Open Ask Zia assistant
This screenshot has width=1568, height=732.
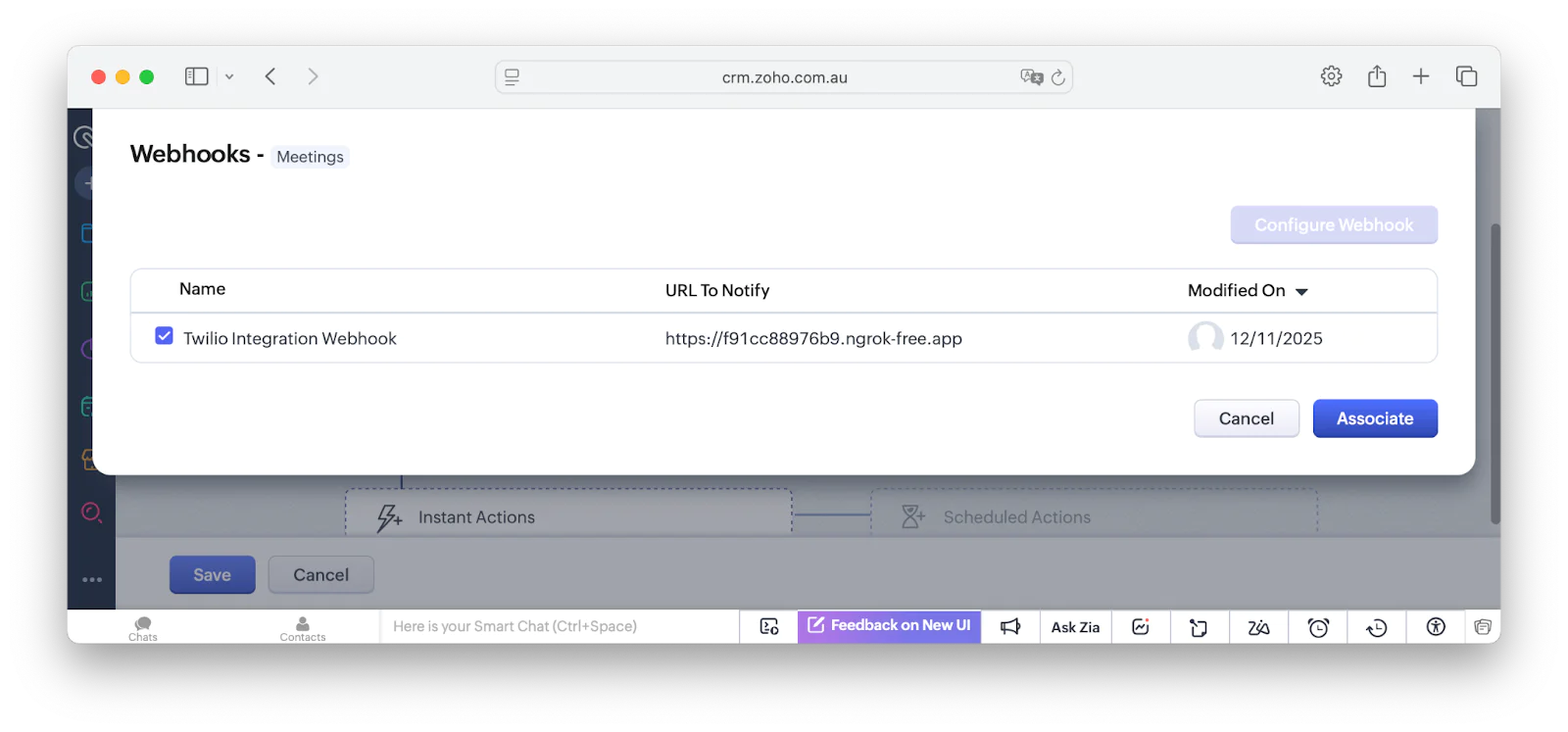coord(1075,627)
